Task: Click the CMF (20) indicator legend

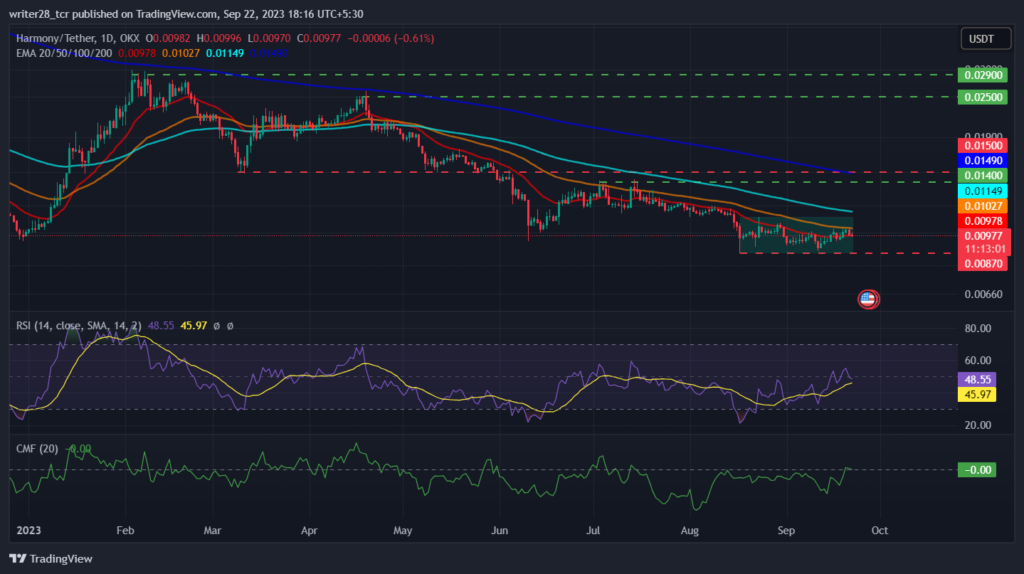Action: pos(37,449)
